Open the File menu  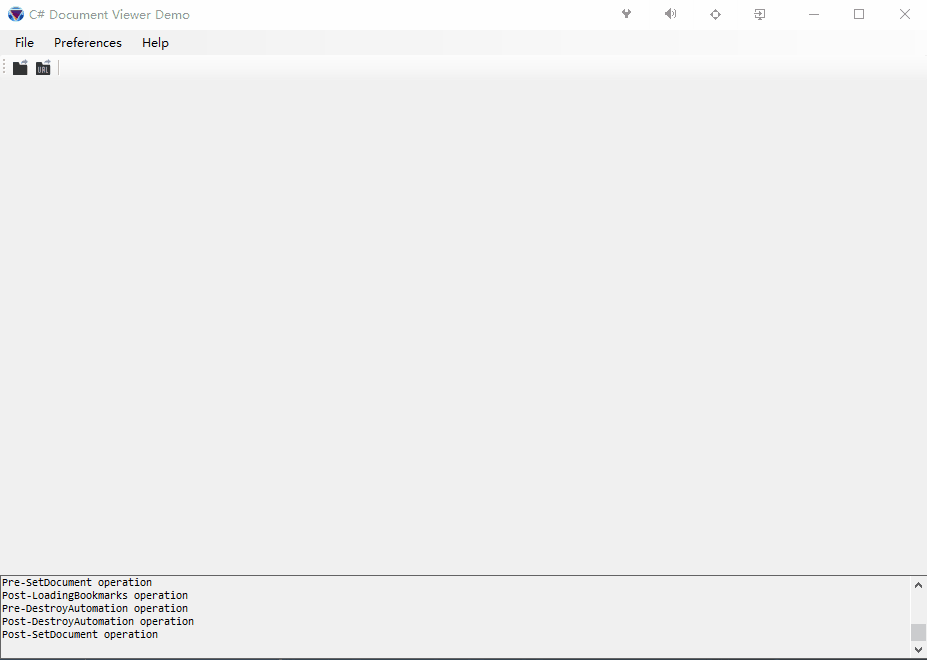point(23,42)
